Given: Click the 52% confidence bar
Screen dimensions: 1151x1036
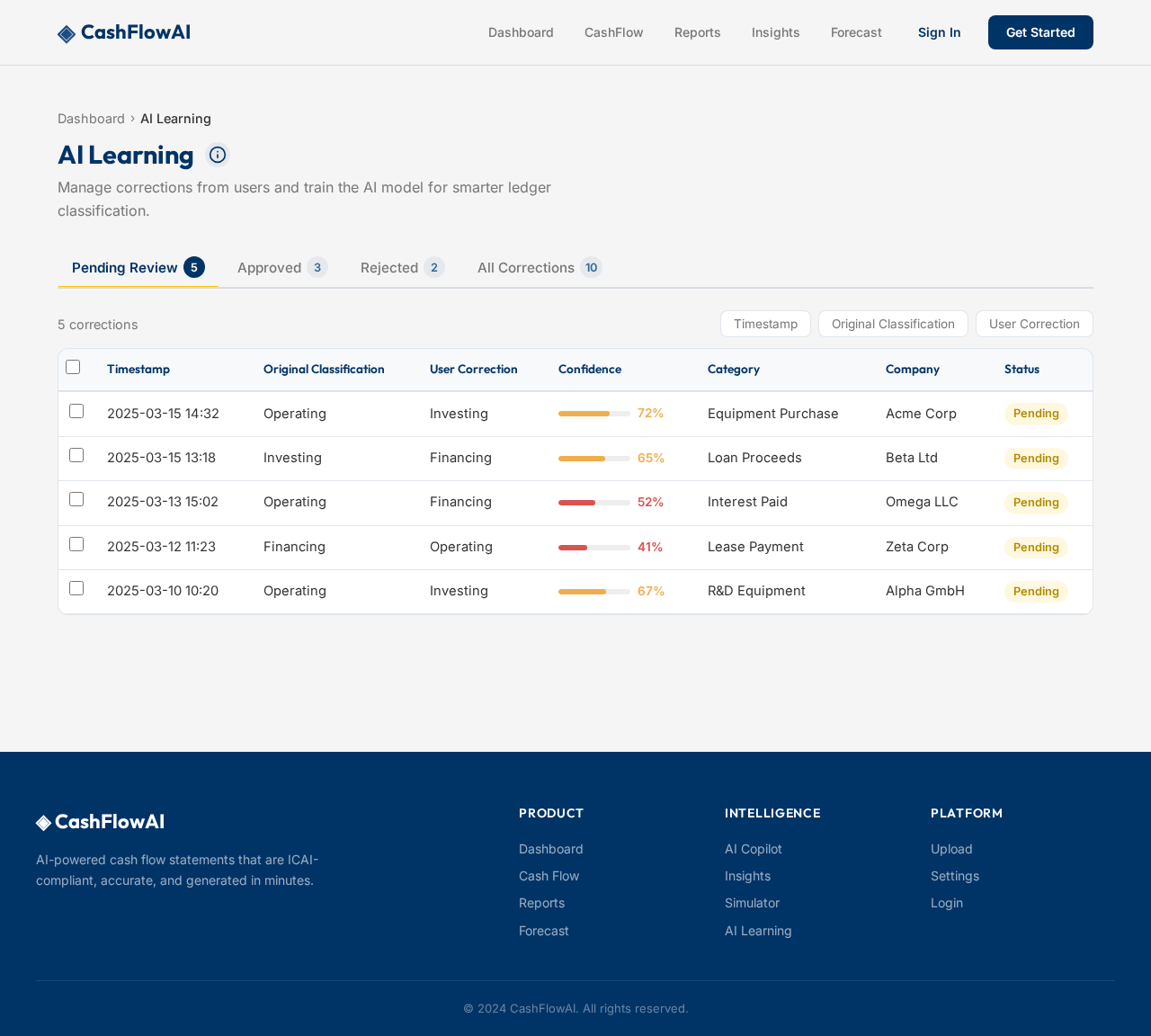Looking at the screenshot, I should pos(594,503).
